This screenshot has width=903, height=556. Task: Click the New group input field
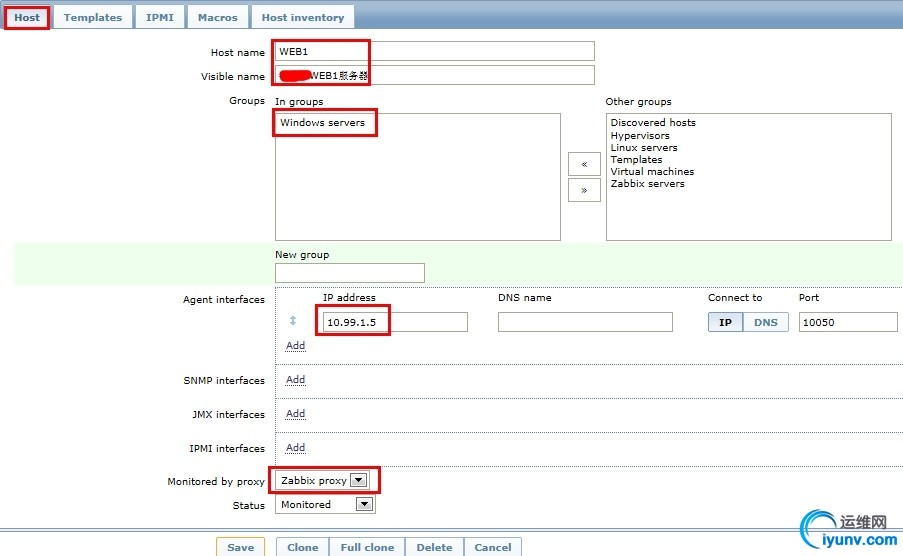click(350, 273)
